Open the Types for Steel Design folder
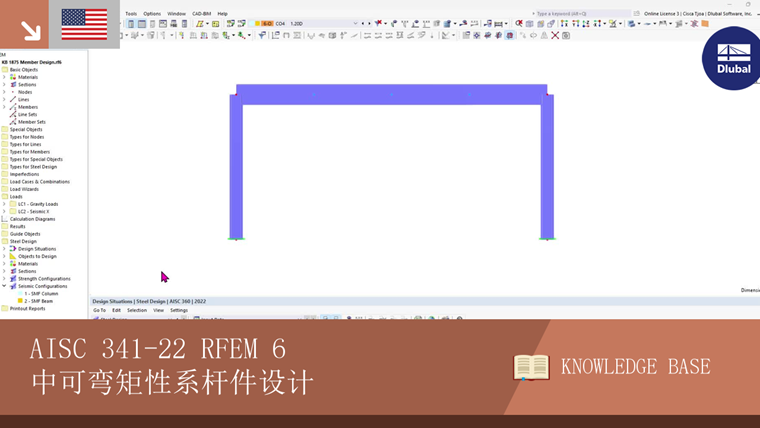The width and height of the screenshot is (760, 428). coord(33,167)
